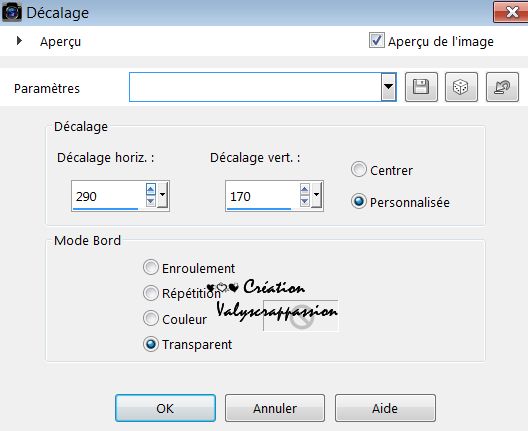Open vertical offset slider dropdown arrow
This screenshot has width=528, height=431.
tap(316, 195)
